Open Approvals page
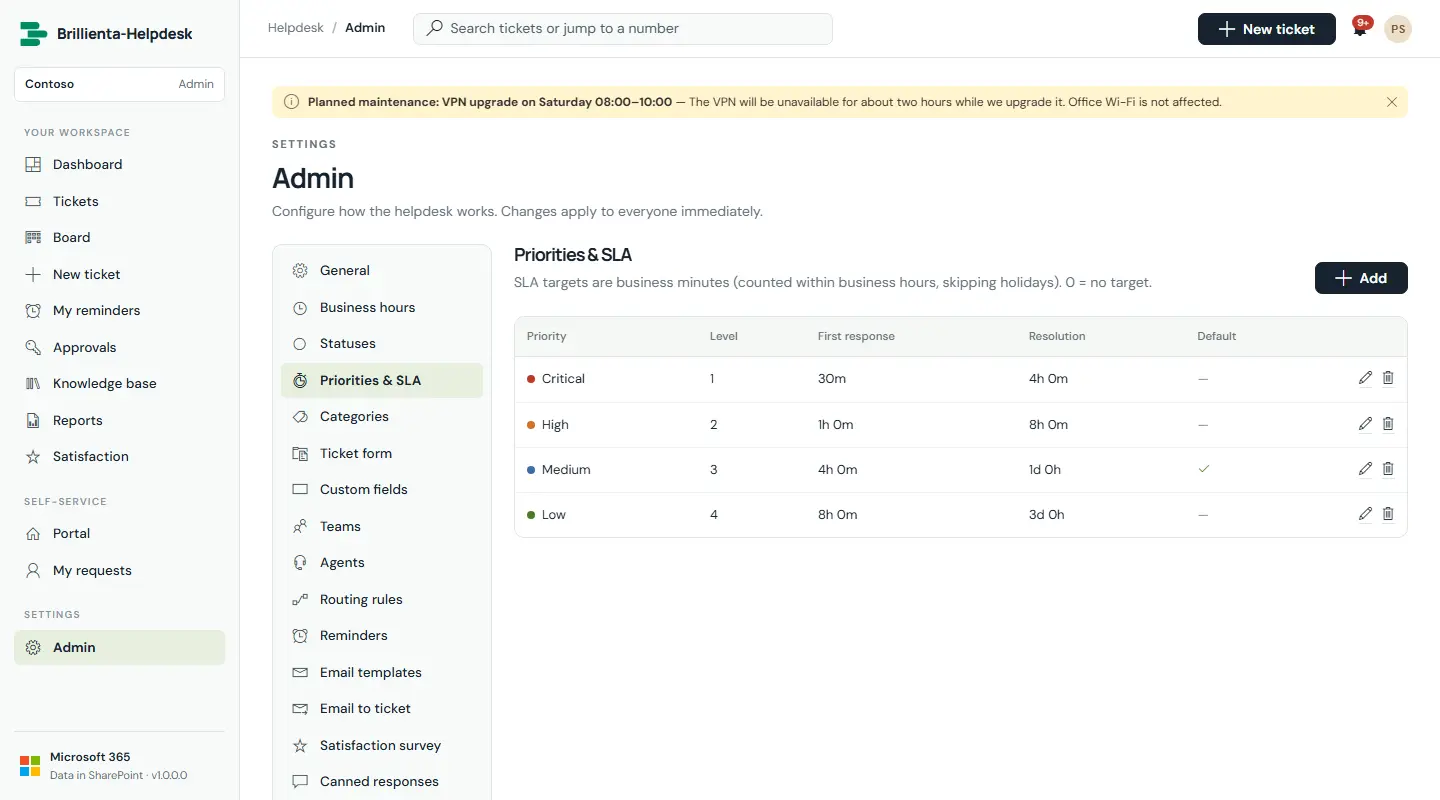Image resolution: width=1440 pixels, height=800 pixels. 119,347
